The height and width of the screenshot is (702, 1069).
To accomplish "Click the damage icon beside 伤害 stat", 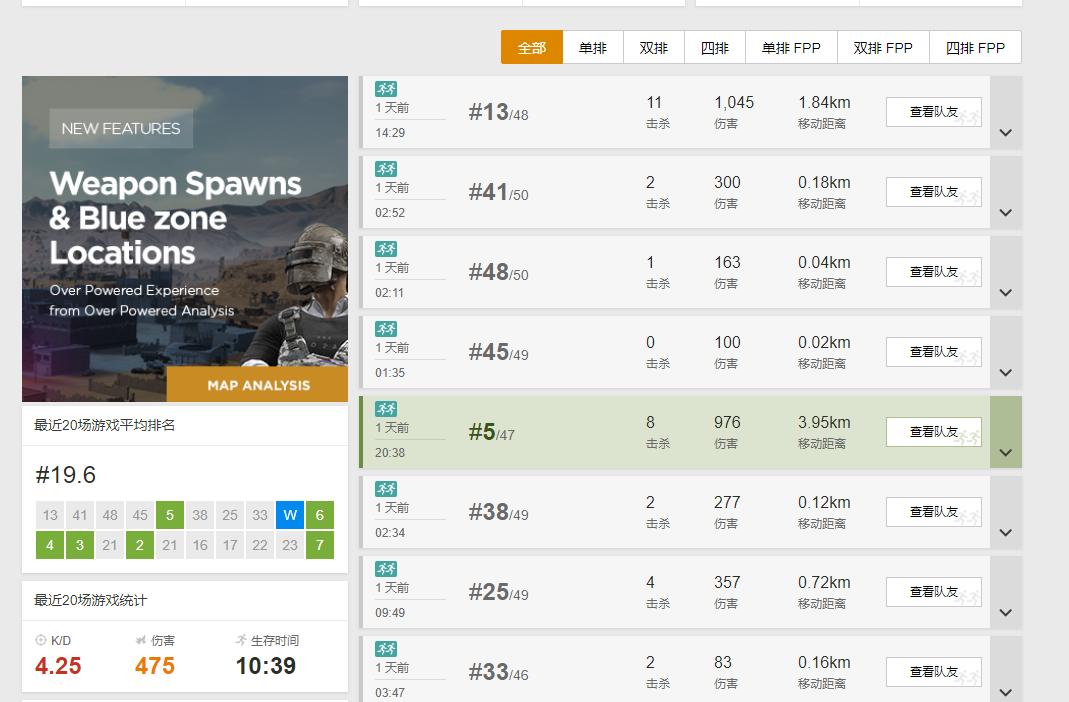I will point(141,640).
